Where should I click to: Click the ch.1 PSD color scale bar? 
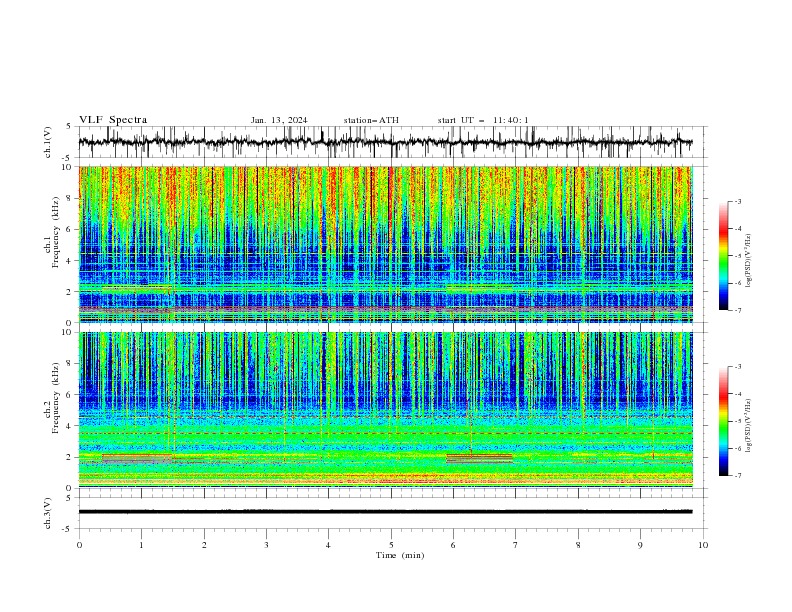(x=723, y=255)
